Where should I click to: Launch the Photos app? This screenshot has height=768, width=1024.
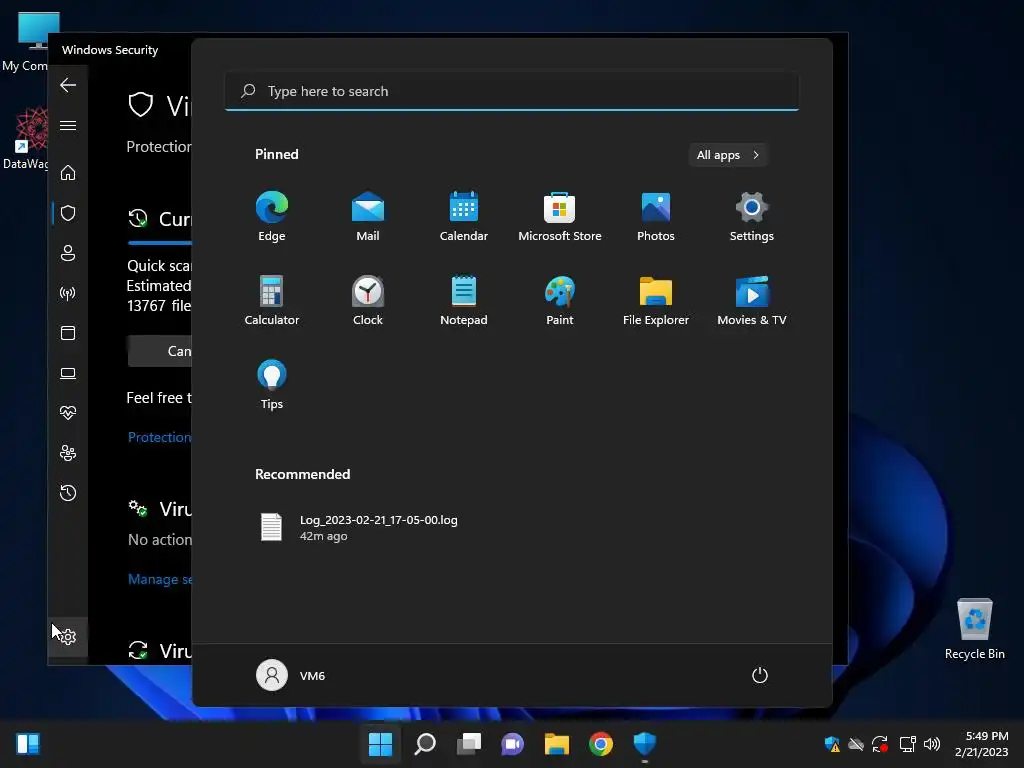point(656,216)
